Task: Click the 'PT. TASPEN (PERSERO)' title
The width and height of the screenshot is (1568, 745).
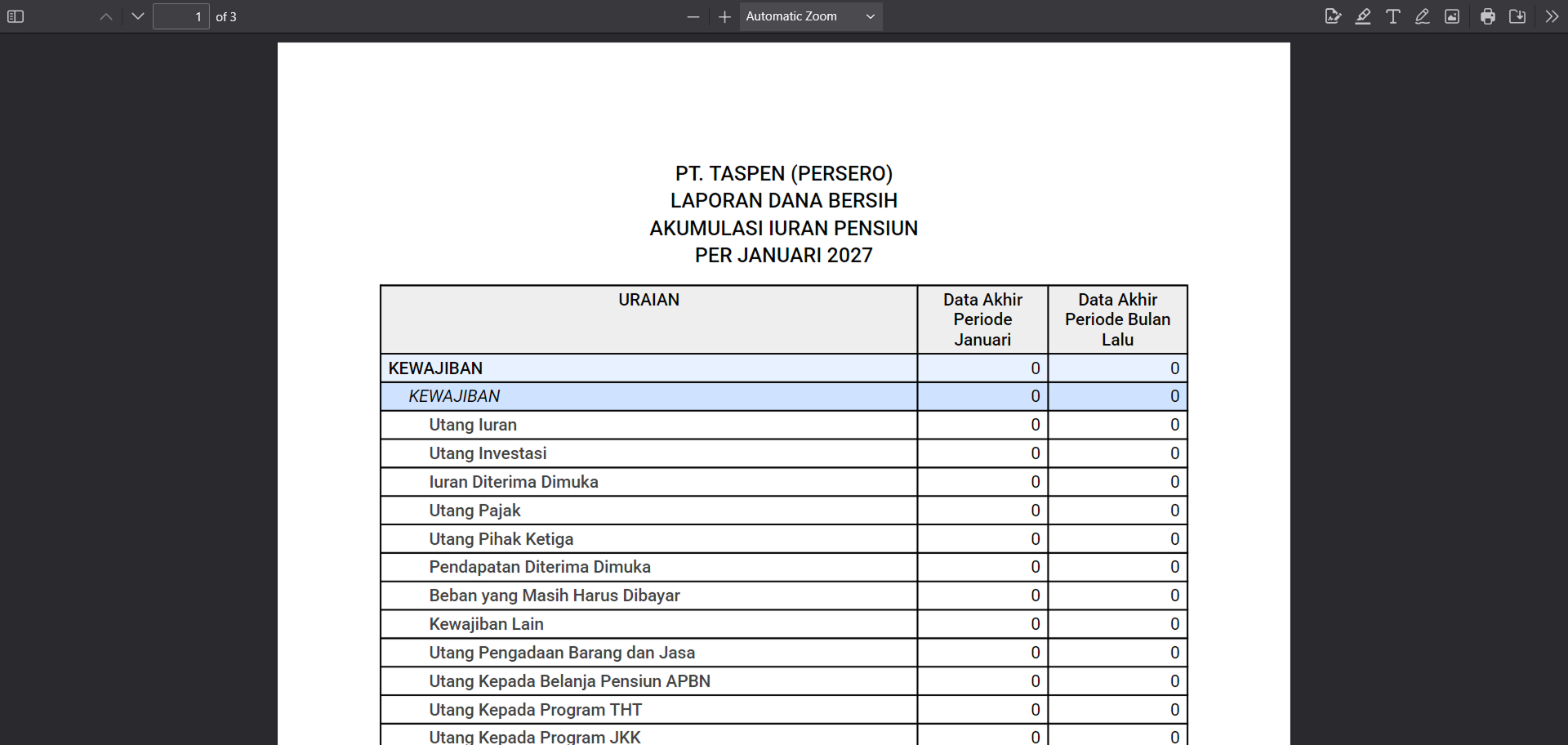Action: [784, 173]
